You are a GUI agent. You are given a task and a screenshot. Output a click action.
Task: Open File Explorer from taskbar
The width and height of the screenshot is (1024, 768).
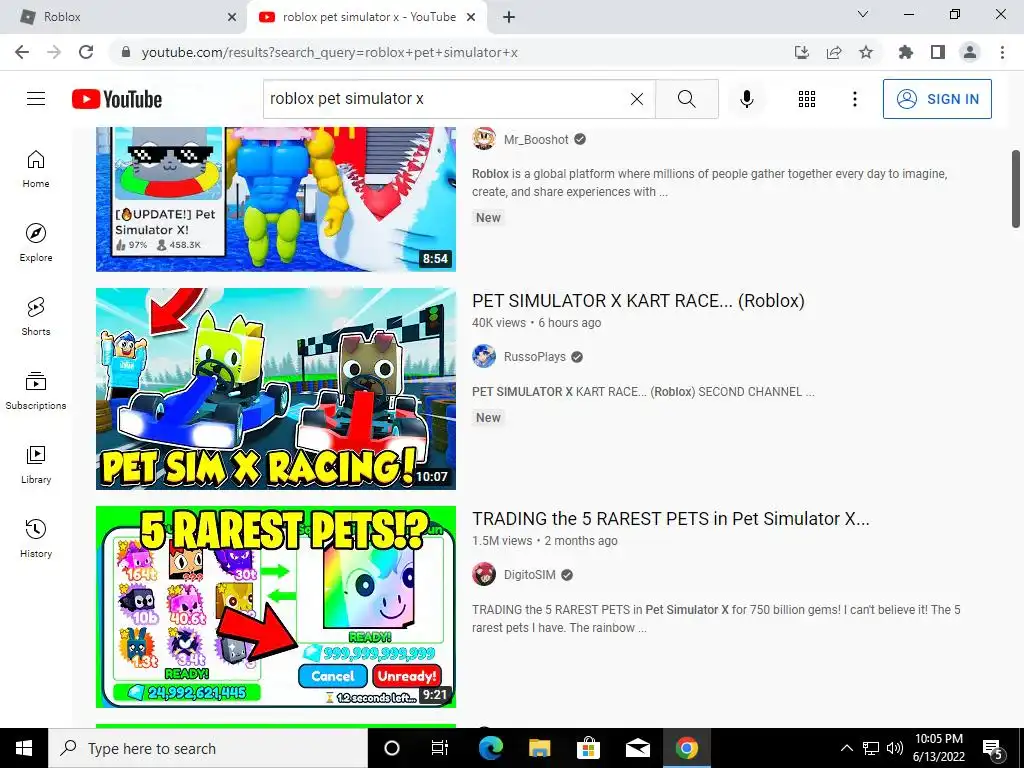(x=539, y=748)
